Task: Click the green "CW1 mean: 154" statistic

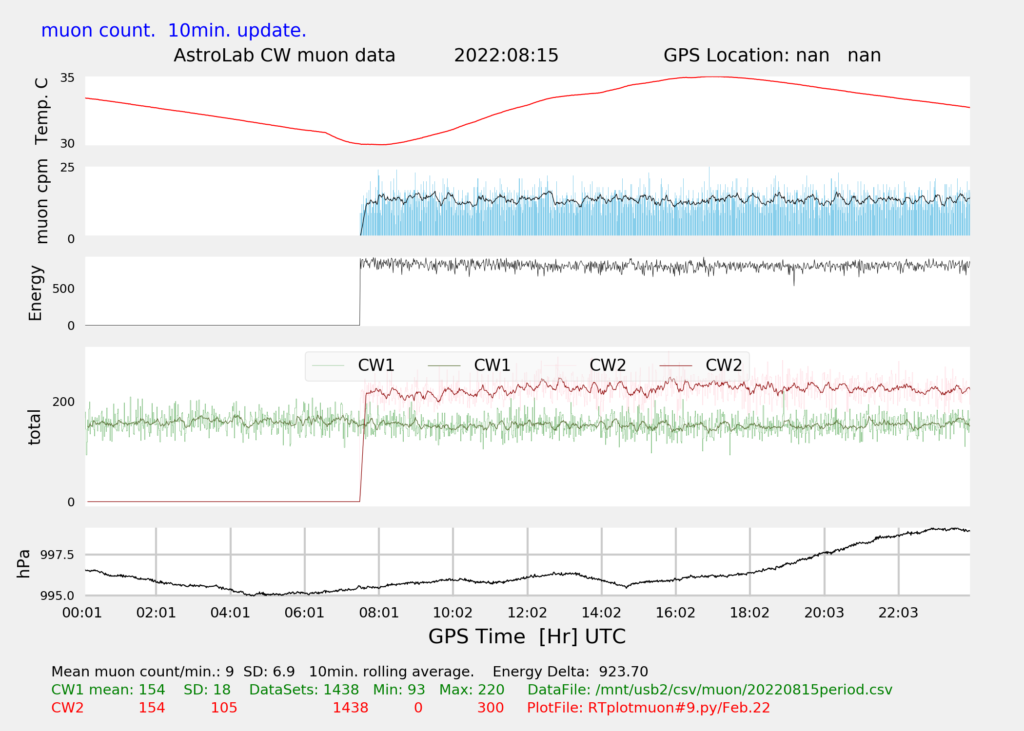Action: (108, 690)
